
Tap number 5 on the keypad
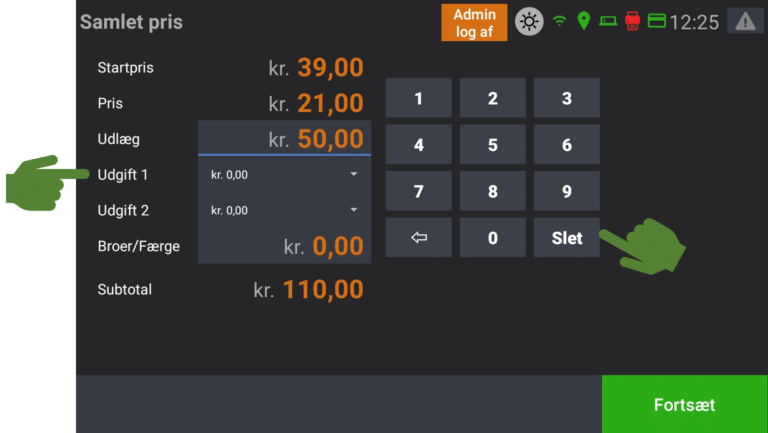pos(493,144)
